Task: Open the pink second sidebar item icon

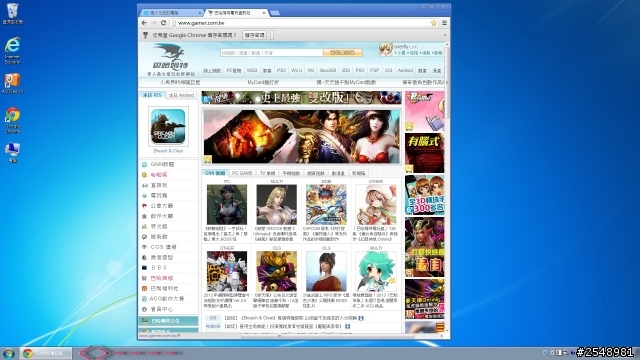Action: tap(144, 175)
